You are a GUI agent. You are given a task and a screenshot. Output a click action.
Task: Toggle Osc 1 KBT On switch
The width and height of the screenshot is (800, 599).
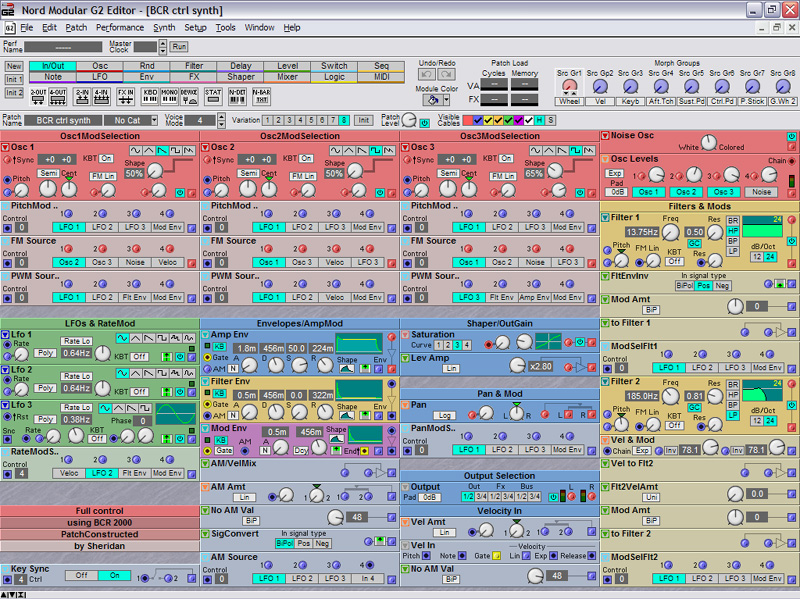click(106, 158)
